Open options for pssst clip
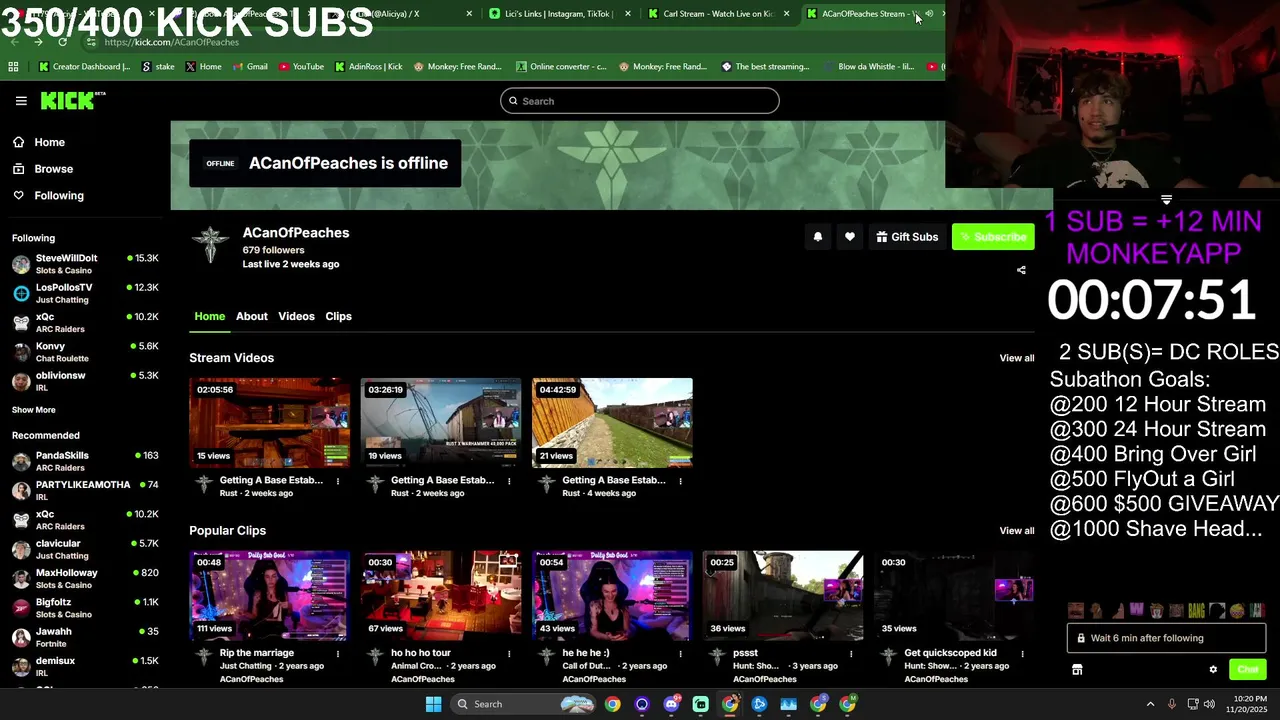 coord(851,654)
